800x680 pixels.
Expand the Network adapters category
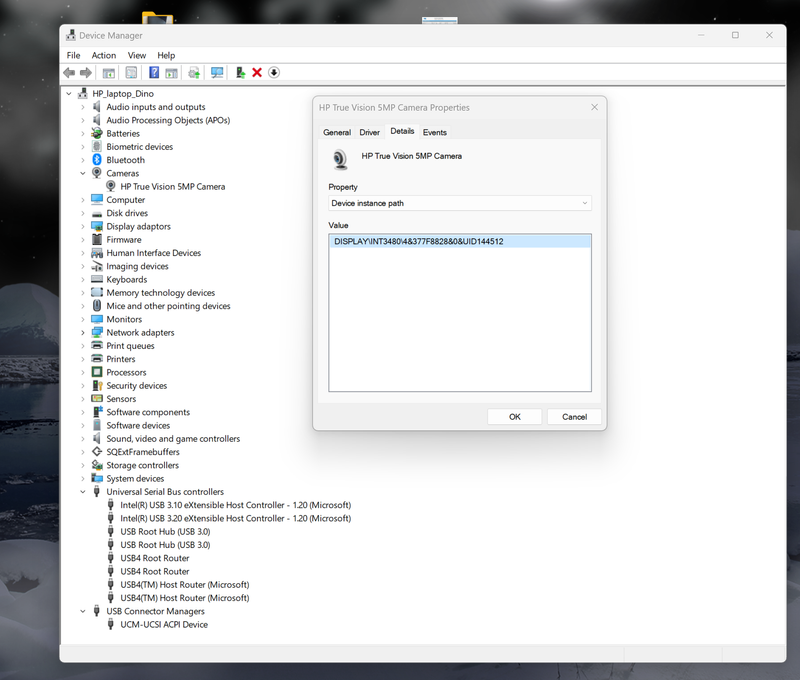click(83, 333)
